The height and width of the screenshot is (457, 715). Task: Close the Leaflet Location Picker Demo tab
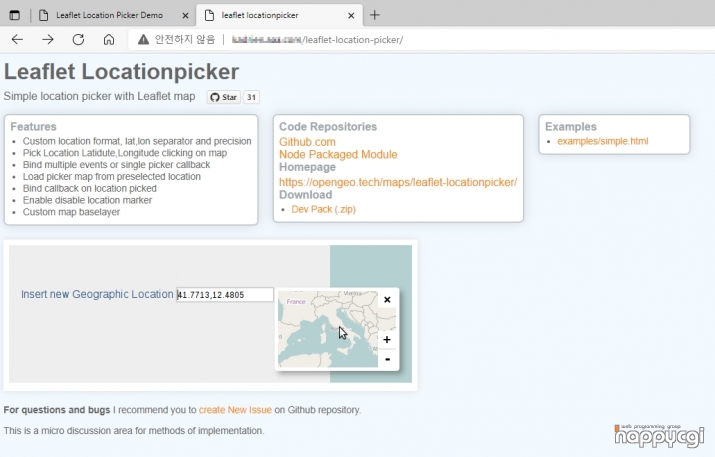coord(185,16)
